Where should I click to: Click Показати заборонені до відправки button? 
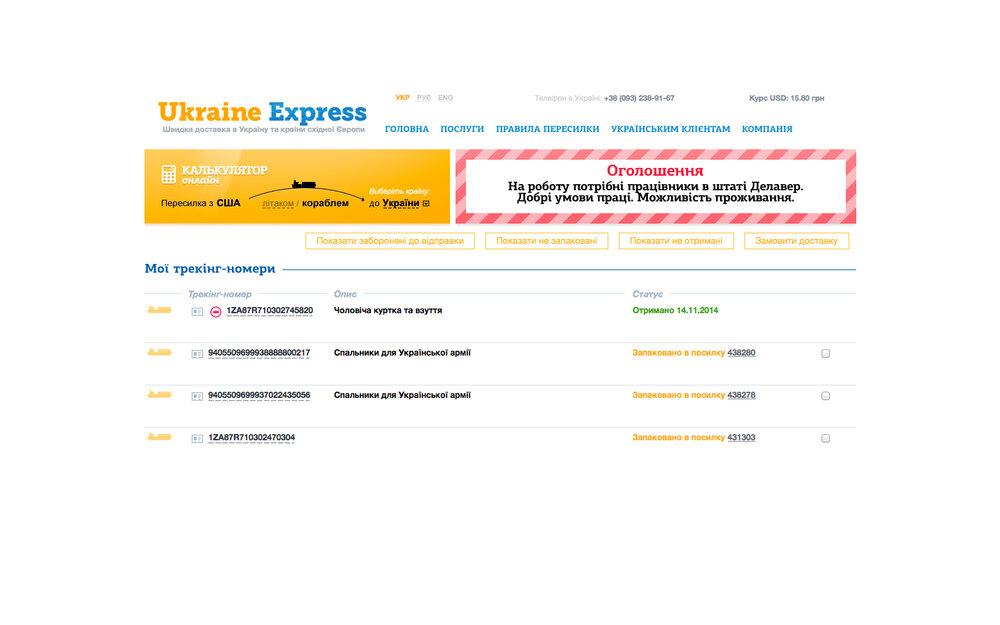(x=390, y=241)
